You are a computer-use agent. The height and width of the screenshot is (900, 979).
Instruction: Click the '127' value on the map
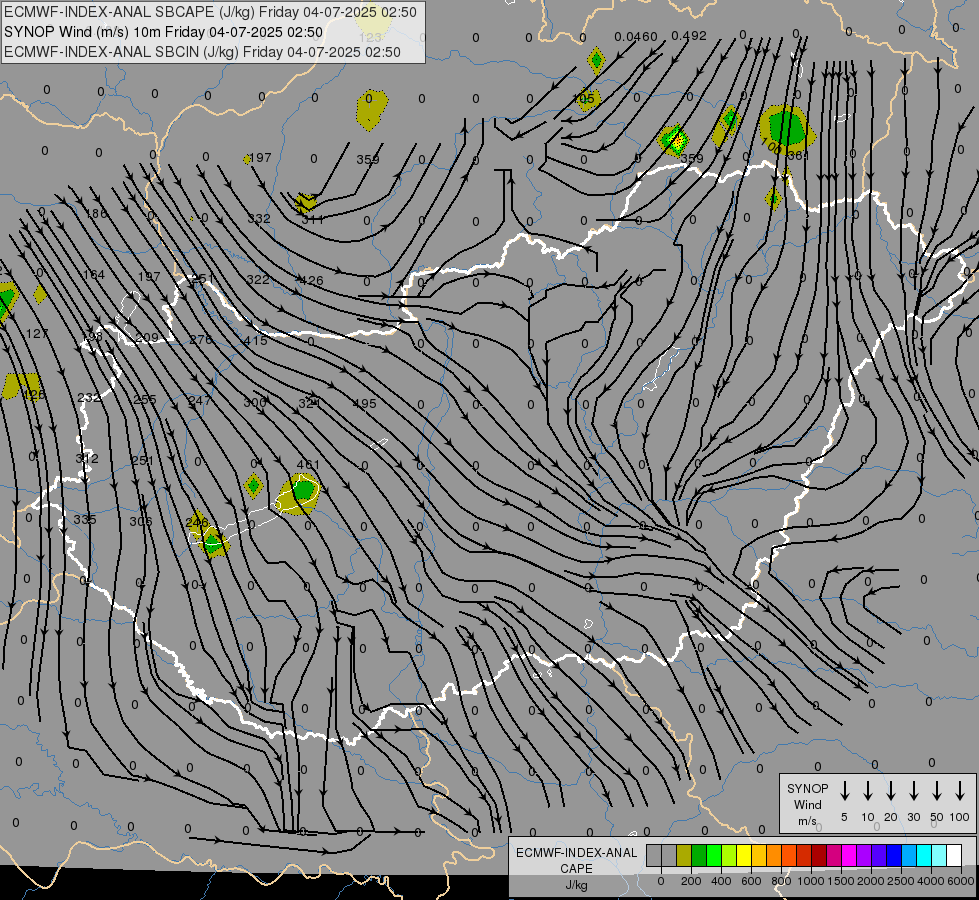click(37, 334)
